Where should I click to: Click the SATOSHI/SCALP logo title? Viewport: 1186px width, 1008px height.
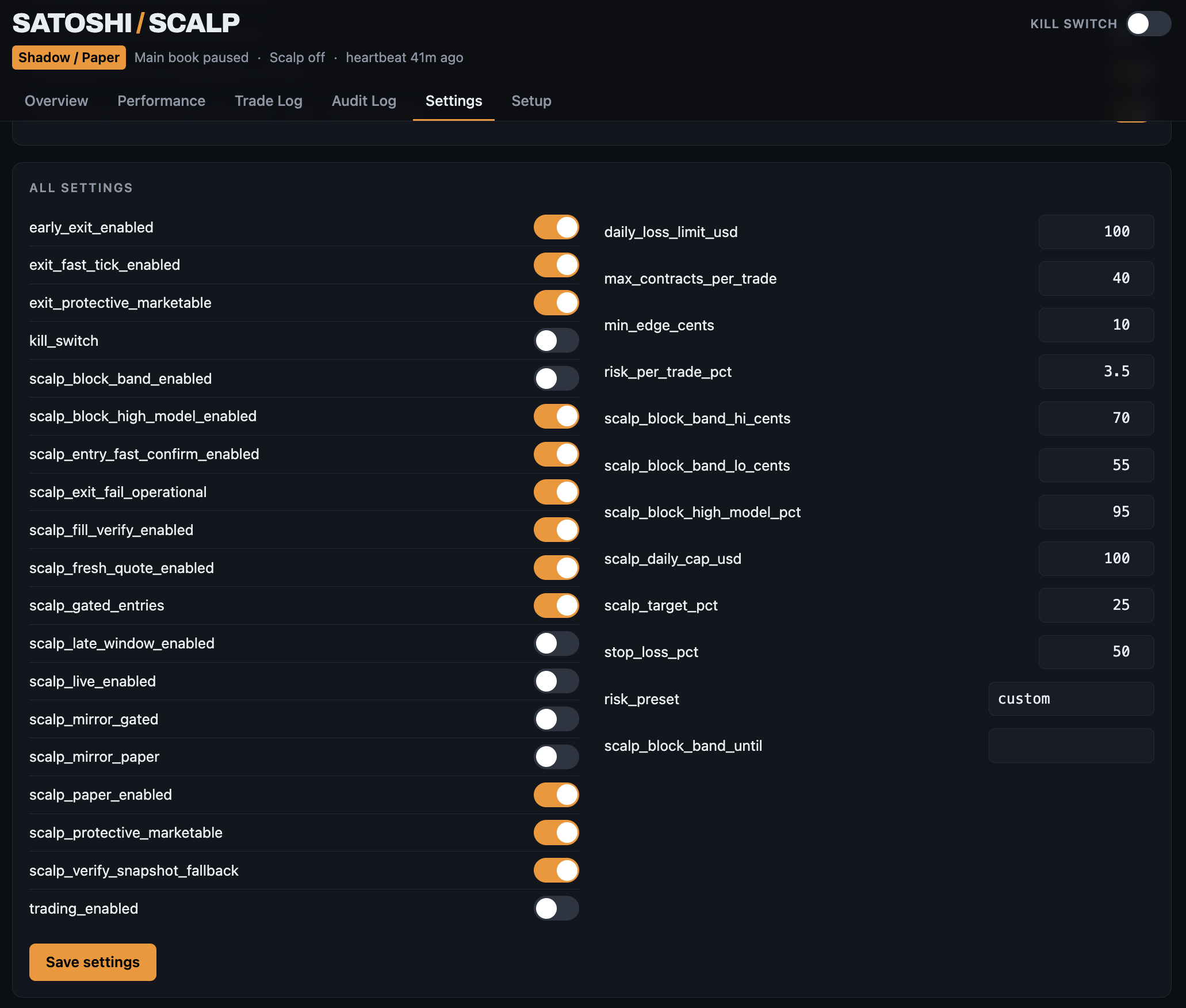126,23
